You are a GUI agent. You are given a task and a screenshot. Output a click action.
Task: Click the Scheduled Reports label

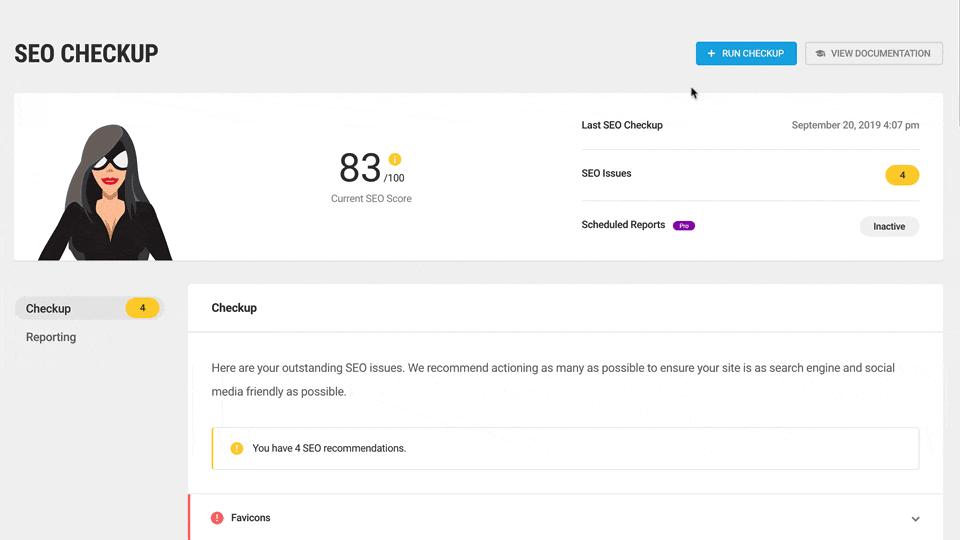[x=623, y=225]
